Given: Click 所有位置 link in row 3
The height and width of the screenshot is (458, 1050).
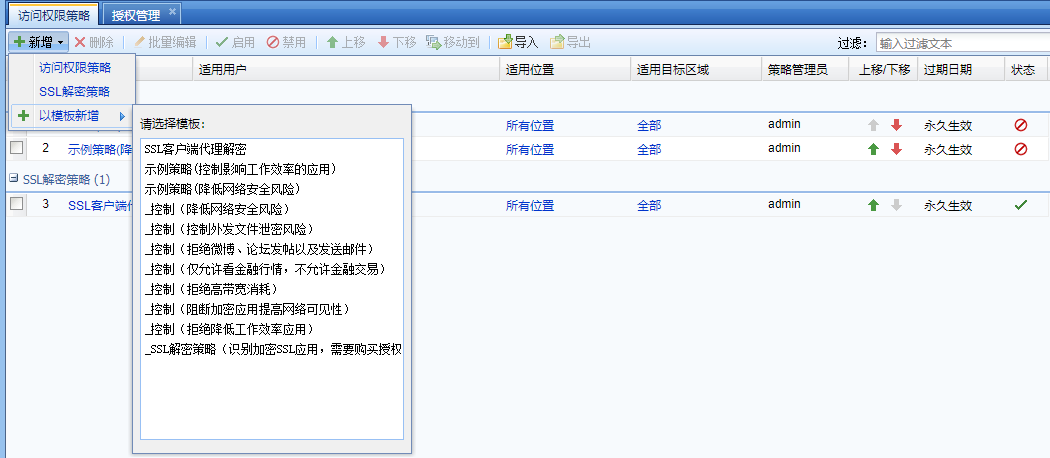Looking at the screenshot, I should (529, 205).
